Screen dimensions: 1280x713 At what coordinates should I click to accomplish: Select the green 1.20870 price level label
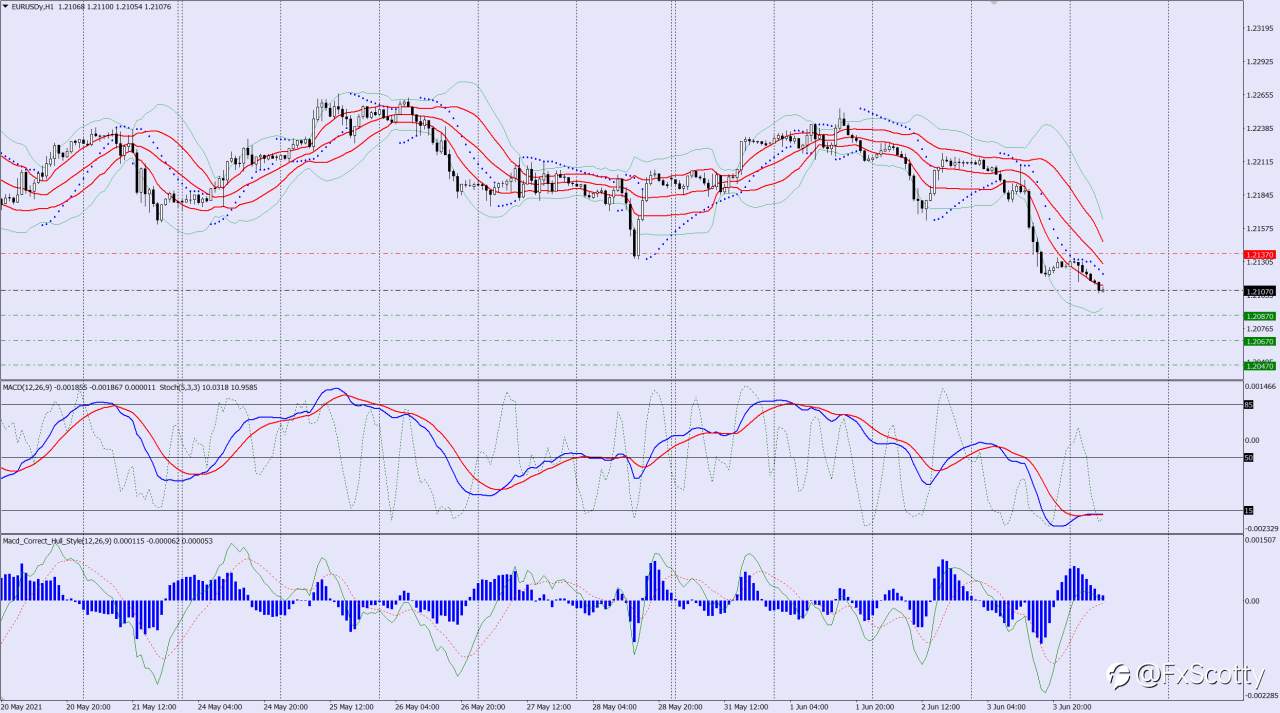pos(1260,316)
